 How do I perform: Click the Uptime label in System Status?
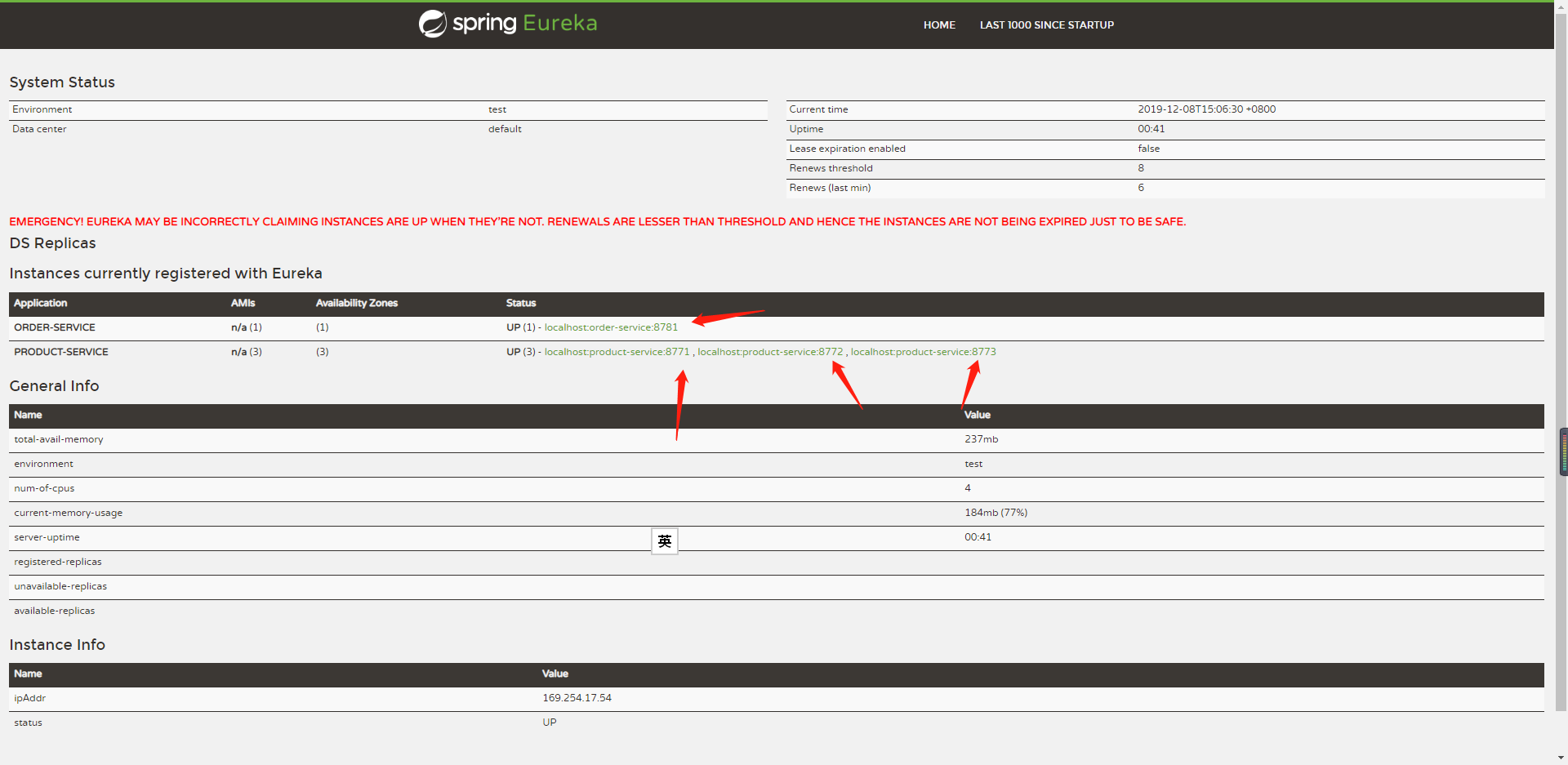806,129
